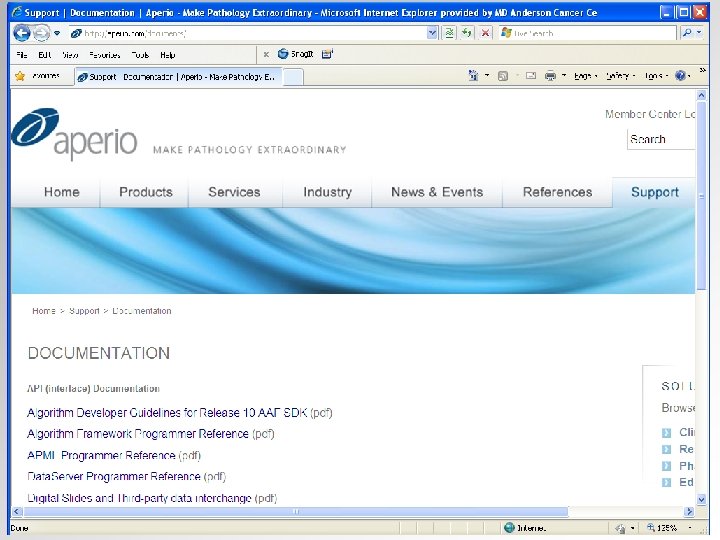Screen dimensions: 720x540
Task: Click the SnagIt window icon beside SnagIt
Action: click(x=327, y=54)
